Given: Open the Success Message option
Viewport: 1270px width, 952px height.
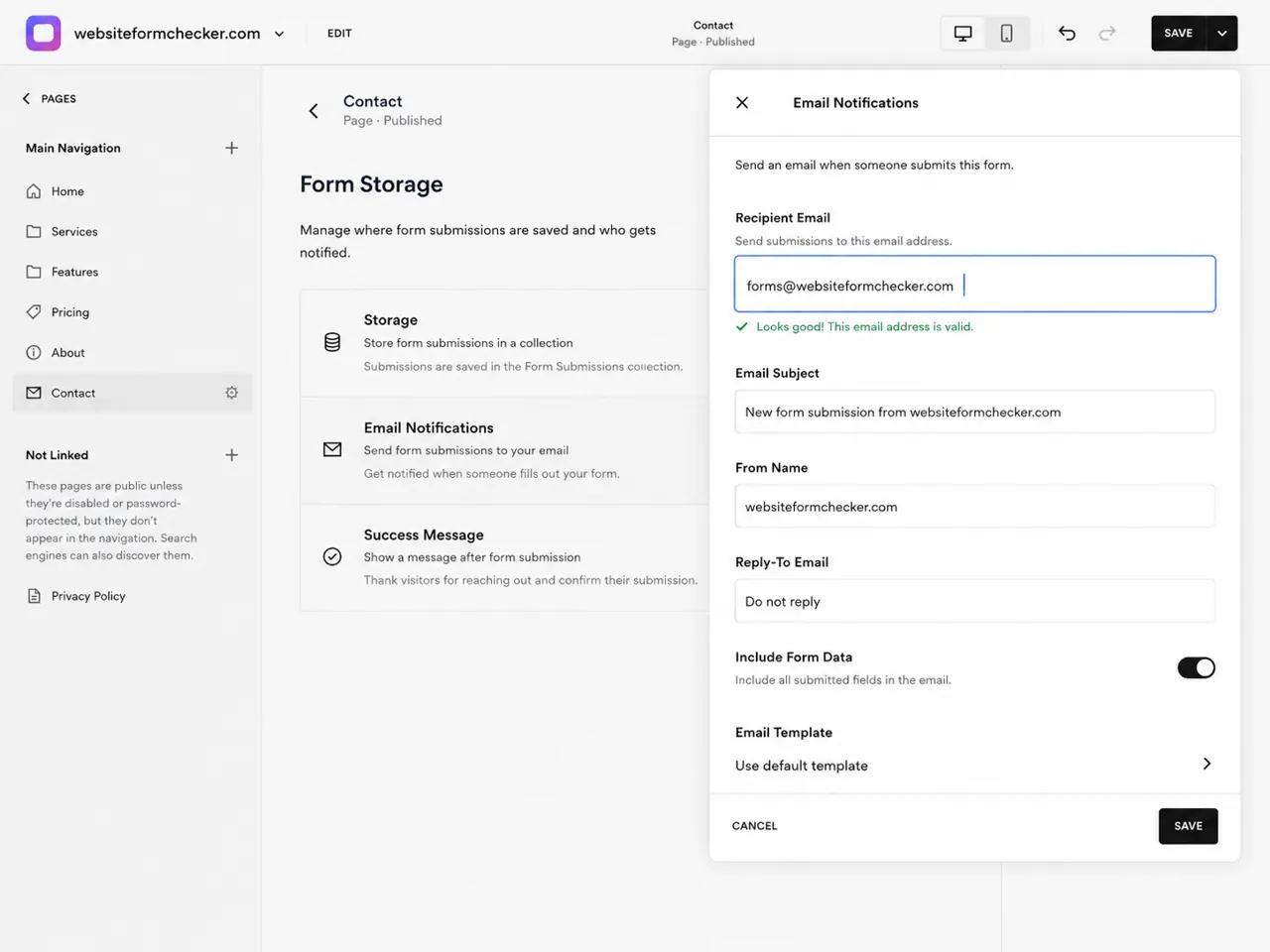Looking at the screenshot, I should coord(505,557).
